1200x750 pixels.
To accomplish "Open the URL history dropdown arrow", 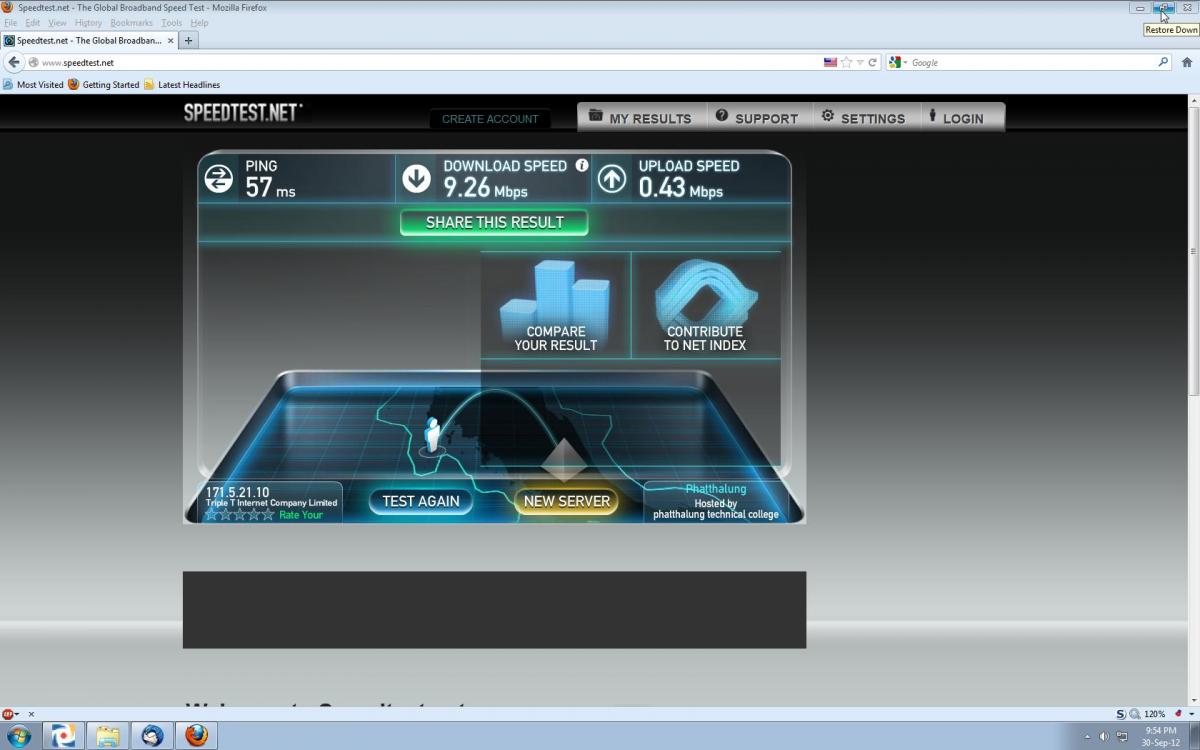I will click(860, 62).
